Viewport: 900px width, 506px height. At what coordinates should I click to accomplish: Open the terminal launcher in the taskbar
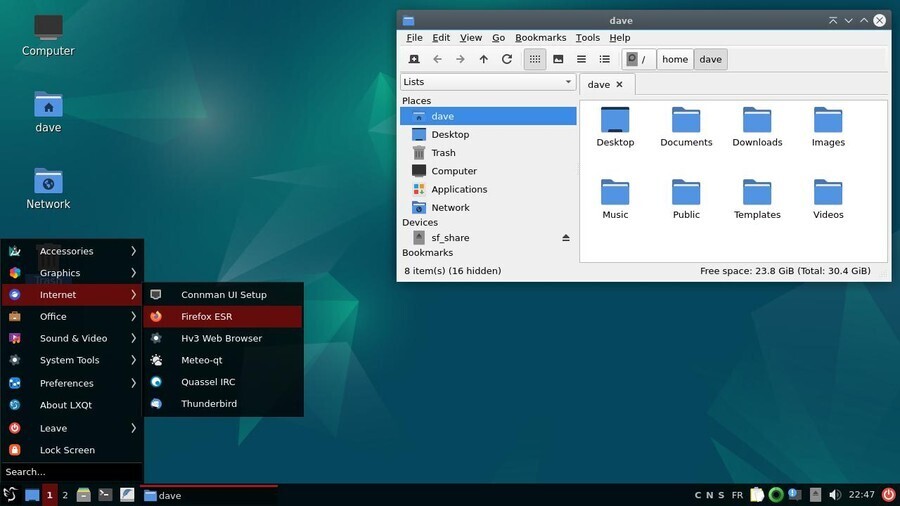105,495
